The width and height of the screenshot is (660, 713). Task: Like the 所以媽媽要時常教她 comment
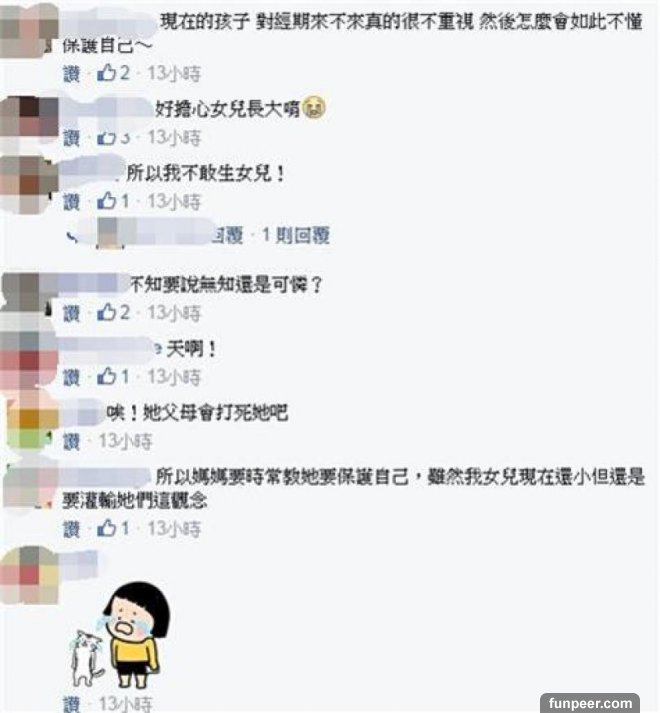pos(71,529)
